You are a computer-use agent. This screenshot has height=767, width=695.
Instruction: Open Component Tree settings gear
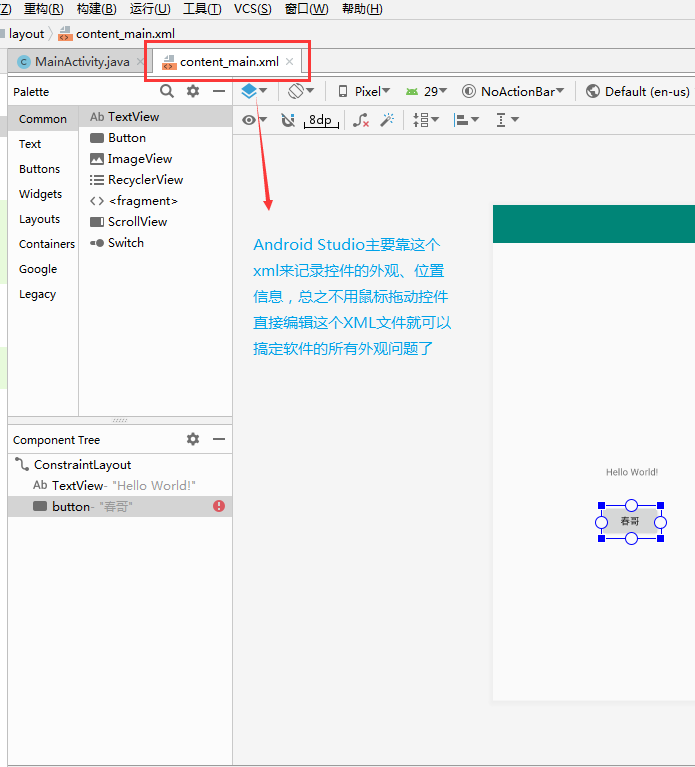click(x=193, y=439)
